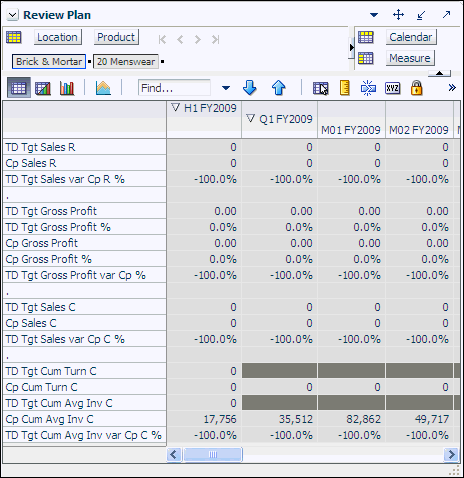This screenshot has width=464, height=478.
Task: Select the TD Tgt Cum Avg Inv C row
Action: [85, 403]
